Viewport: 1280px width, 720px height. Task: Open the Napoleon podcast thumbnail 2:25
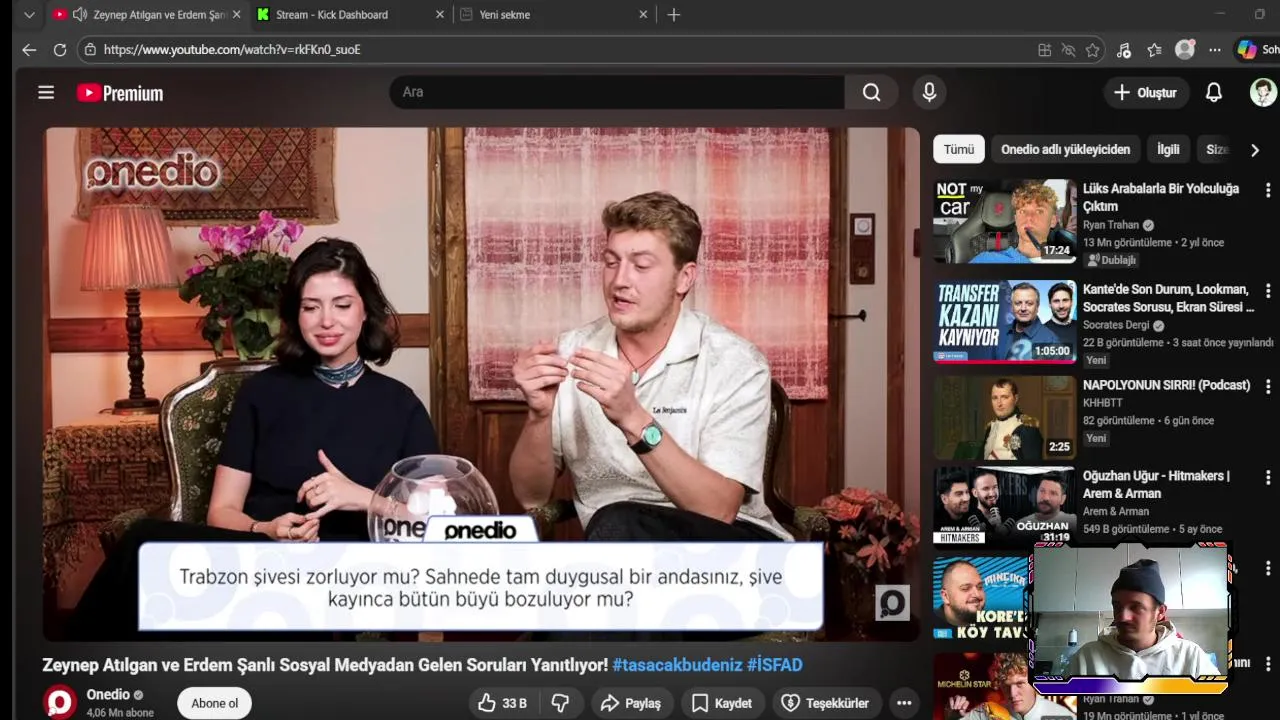click(1004, 417)
